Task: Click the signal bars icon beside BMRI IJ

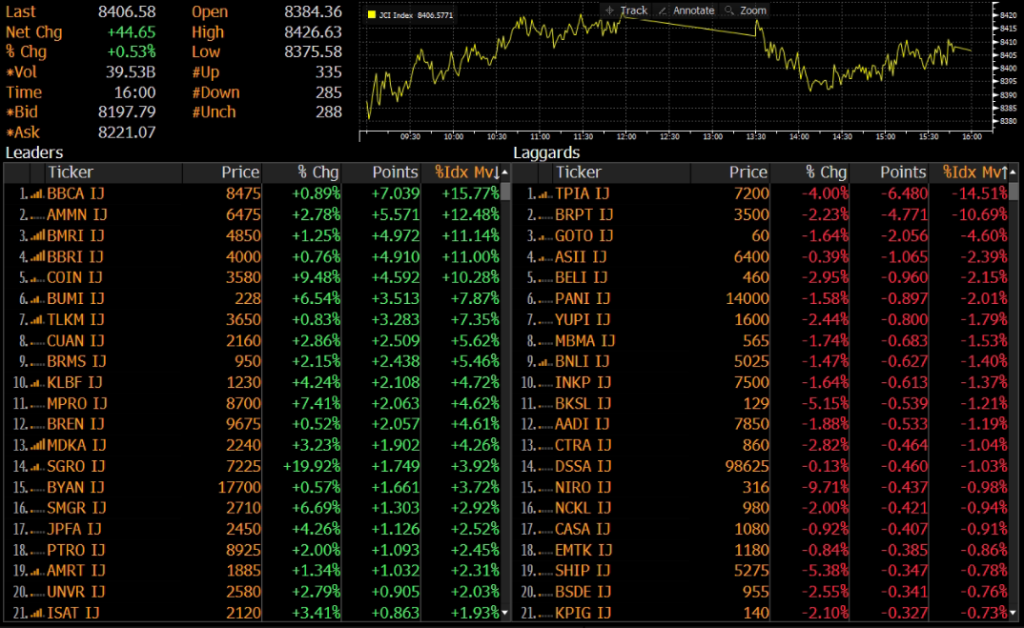Action: click(37, 236)
